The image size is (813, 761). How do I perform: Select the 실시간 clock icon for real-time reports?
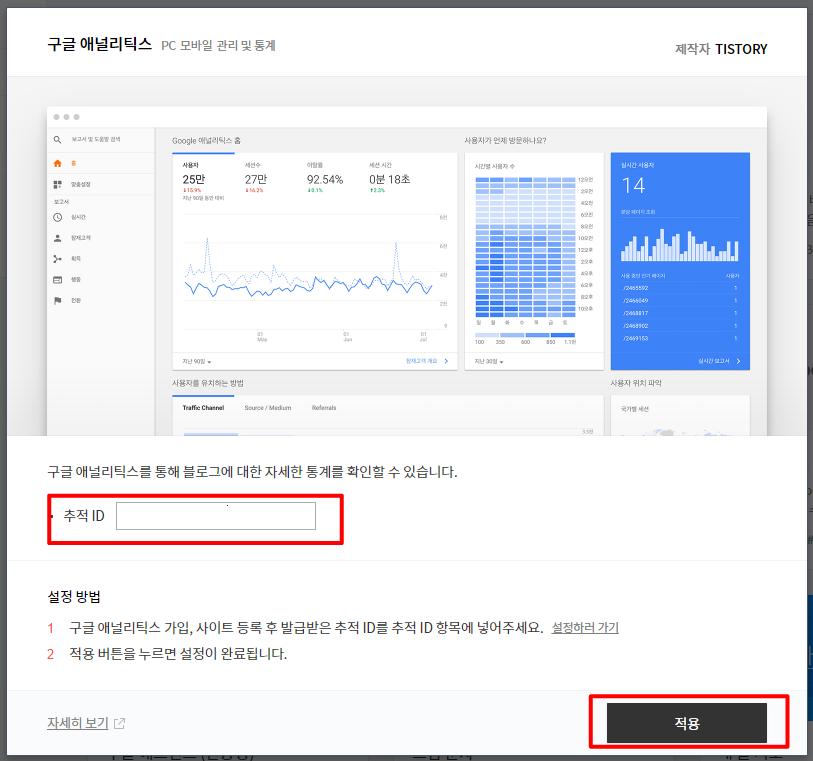tap(57, 217)
